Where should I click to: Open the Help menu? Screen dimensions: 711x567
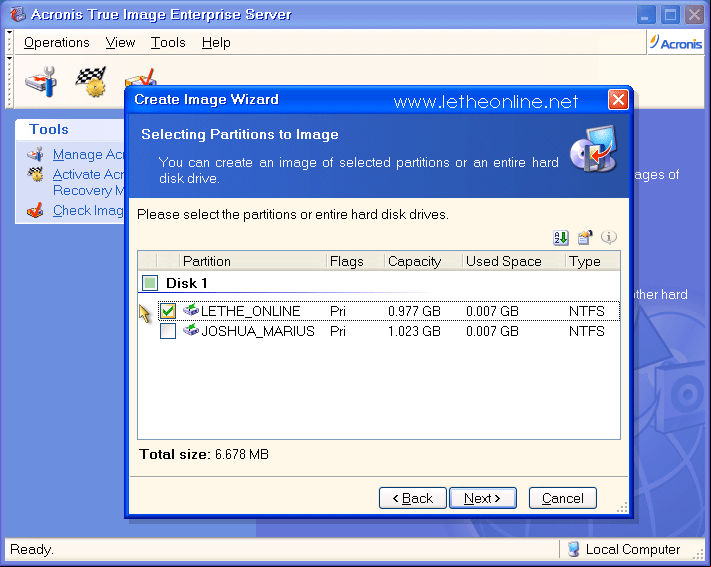[216, 43]
